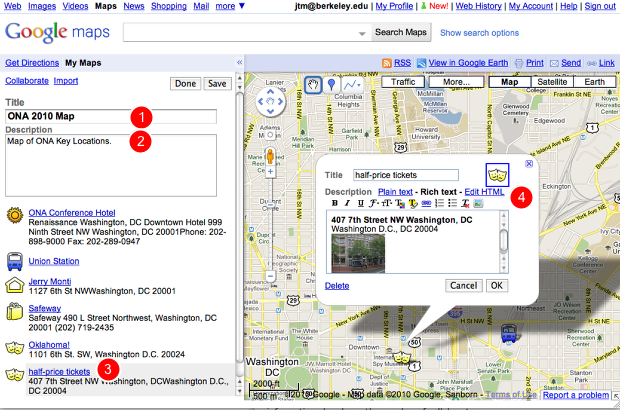Collapse the left panel with double arrow

coord(239,62)
